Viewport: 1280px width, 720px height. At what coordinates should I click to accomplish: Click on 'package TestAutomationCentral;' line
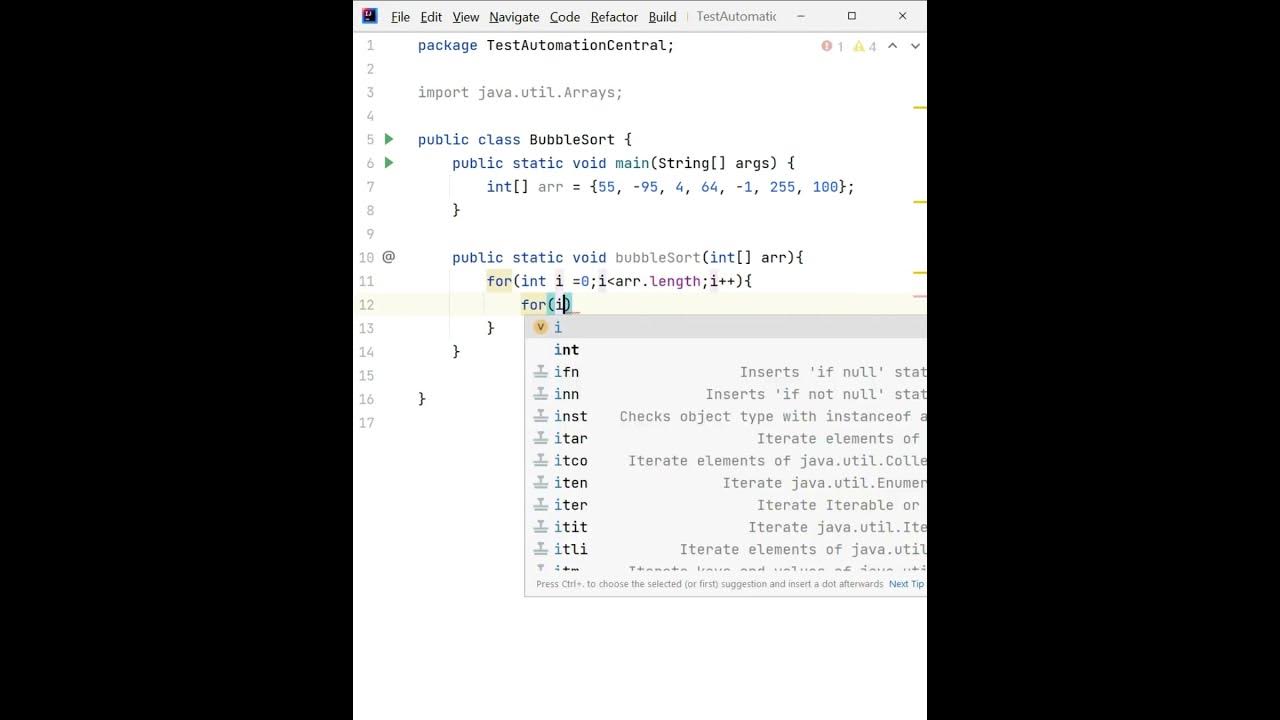coord(546,45)
